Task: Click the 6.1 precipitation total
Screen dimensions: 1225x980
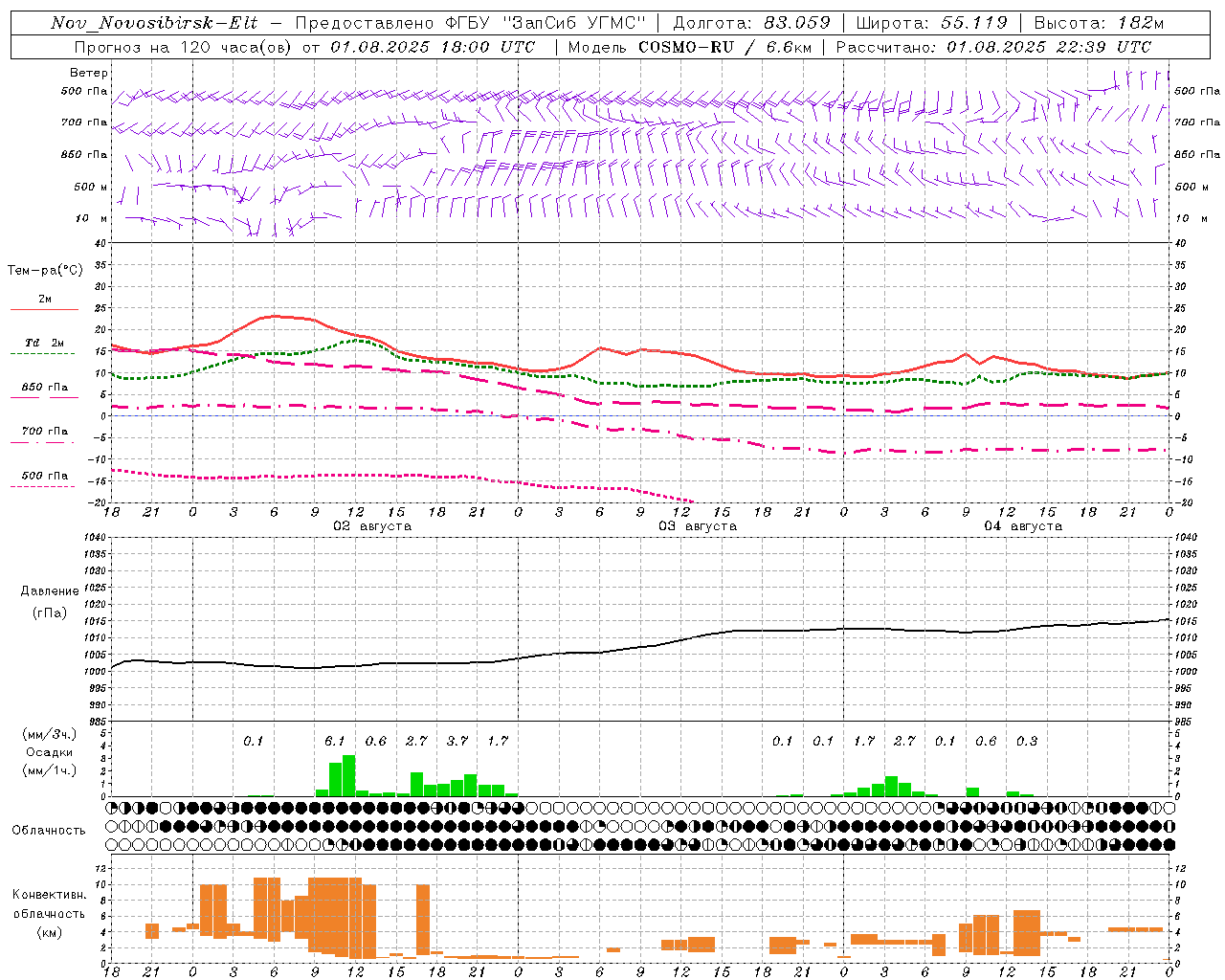Action: click(334, 741)
